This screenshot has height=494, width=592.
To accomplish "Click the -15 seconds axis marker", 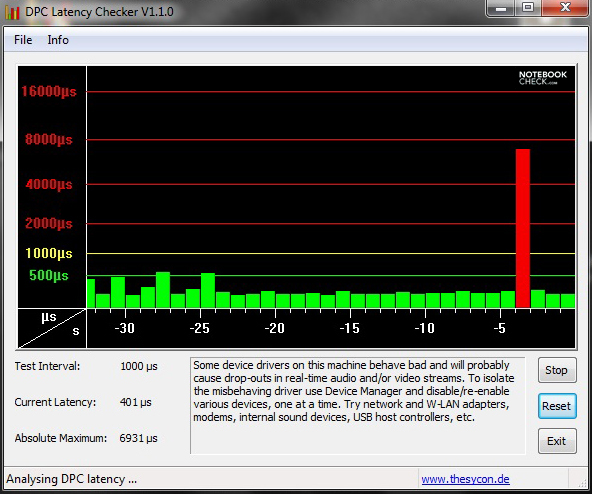I will 350,328.
